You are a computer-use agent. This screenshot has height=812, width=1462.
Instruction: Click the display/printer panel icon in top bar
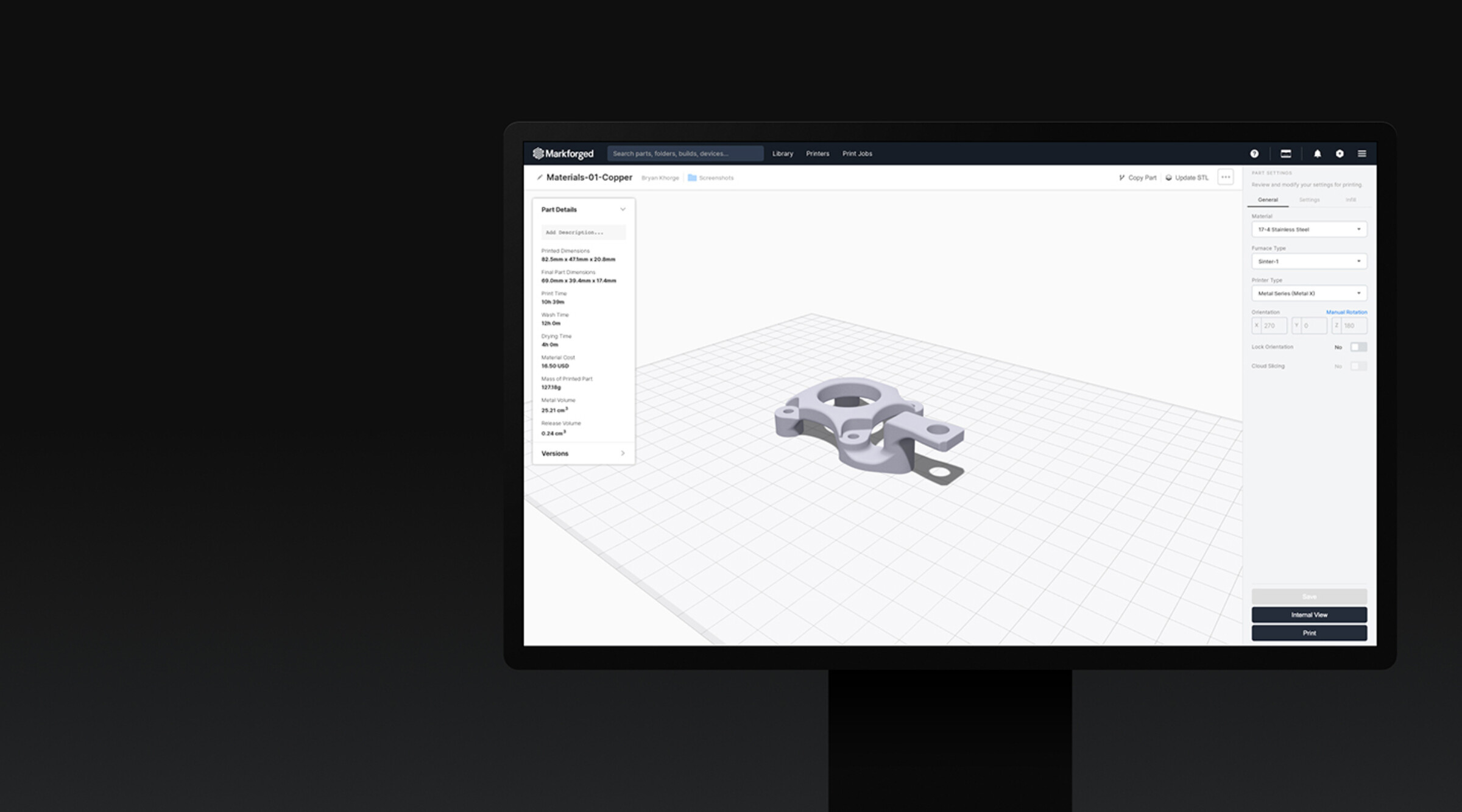[x=1286, y=154]
